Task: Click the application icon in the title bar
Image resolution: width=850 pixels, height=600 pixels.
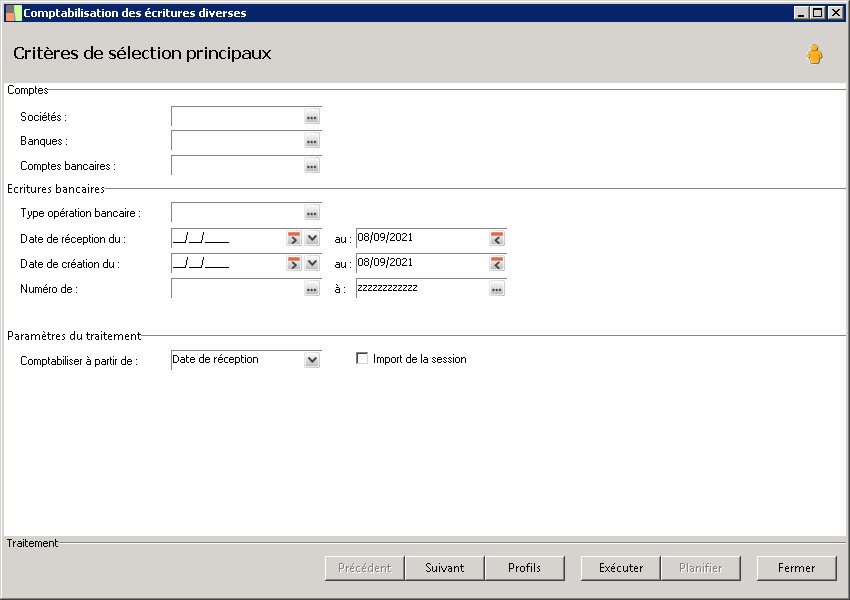Action: pos(14,13)
